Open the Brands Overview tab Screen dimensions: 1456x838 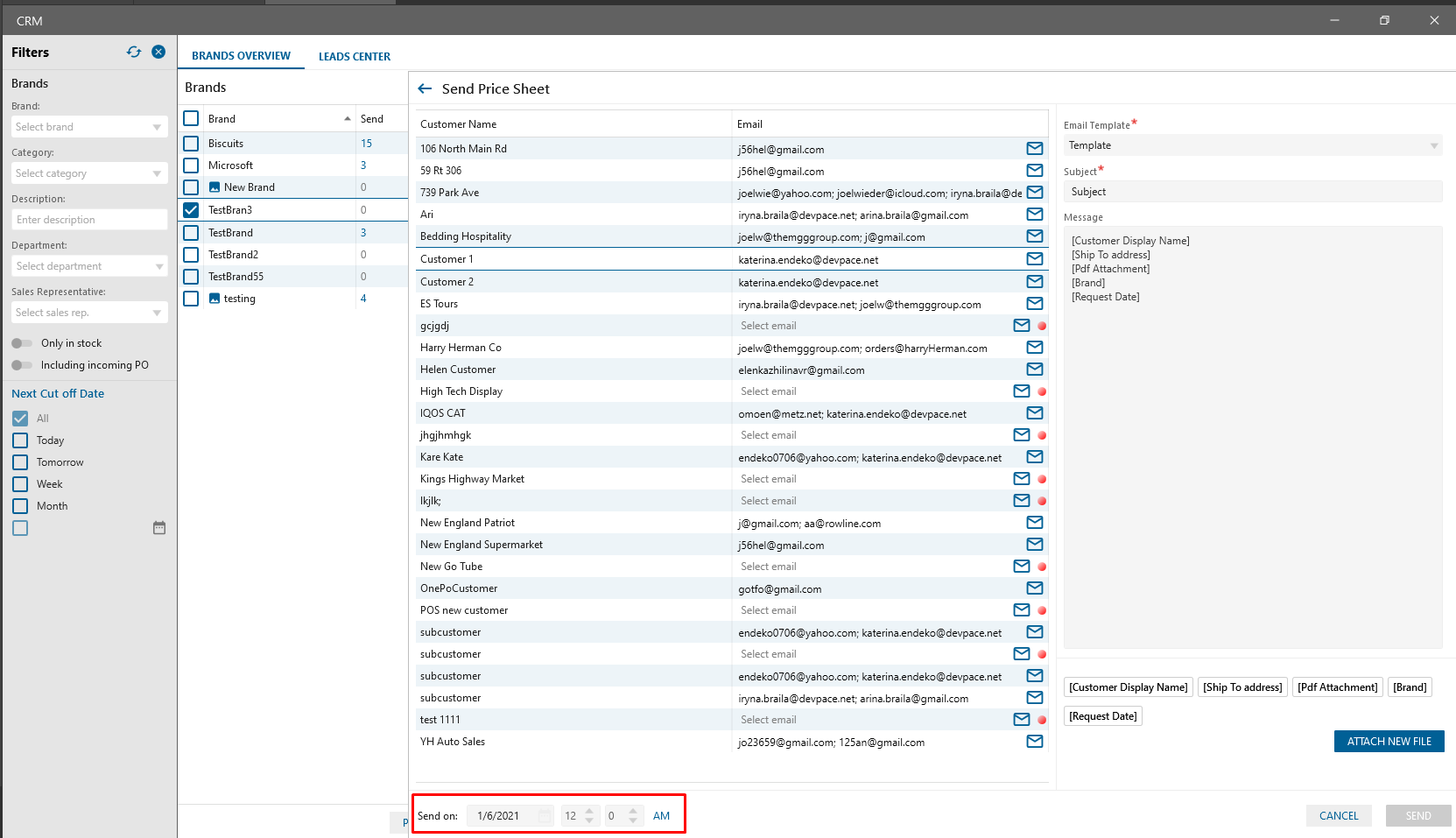(241, 56)
